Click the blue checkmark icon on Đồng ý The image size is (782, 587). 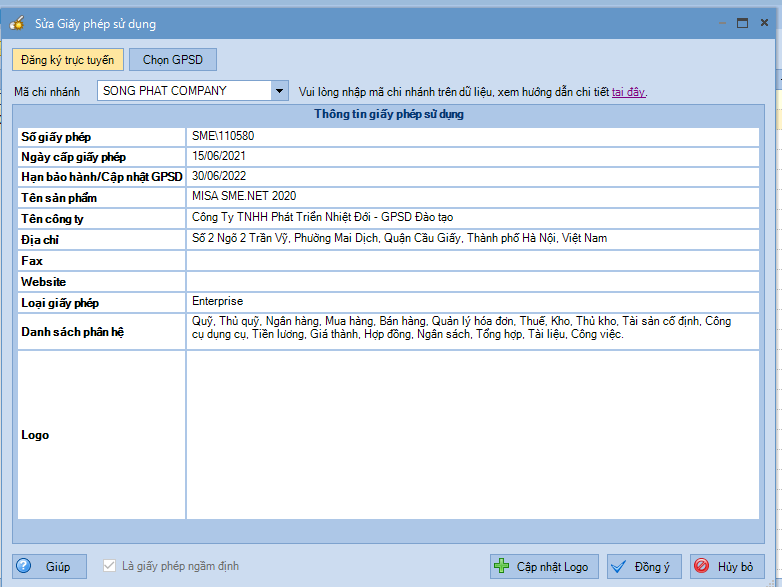pos(618,567)
